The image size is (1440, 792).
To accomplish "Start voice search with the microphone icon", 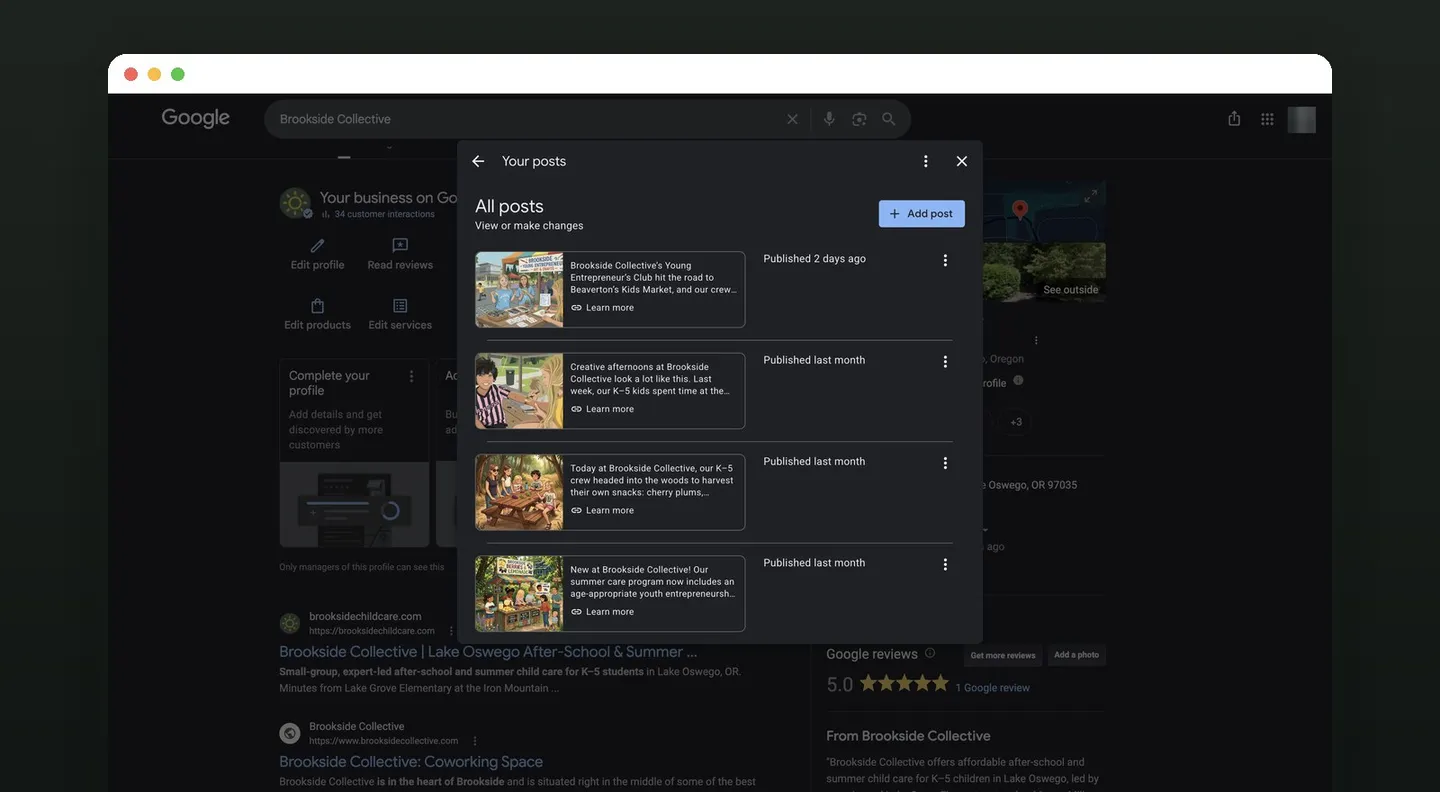I will point(829,119).
